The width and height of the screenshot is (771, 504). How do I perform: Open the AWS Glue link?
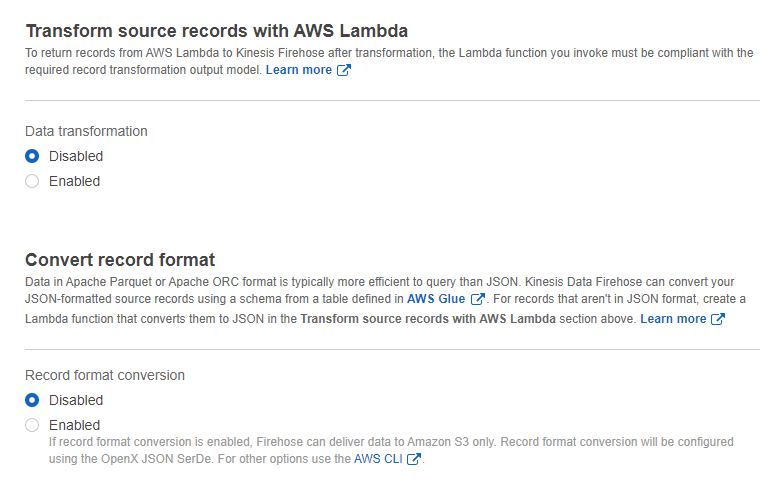tap(436, 298)
